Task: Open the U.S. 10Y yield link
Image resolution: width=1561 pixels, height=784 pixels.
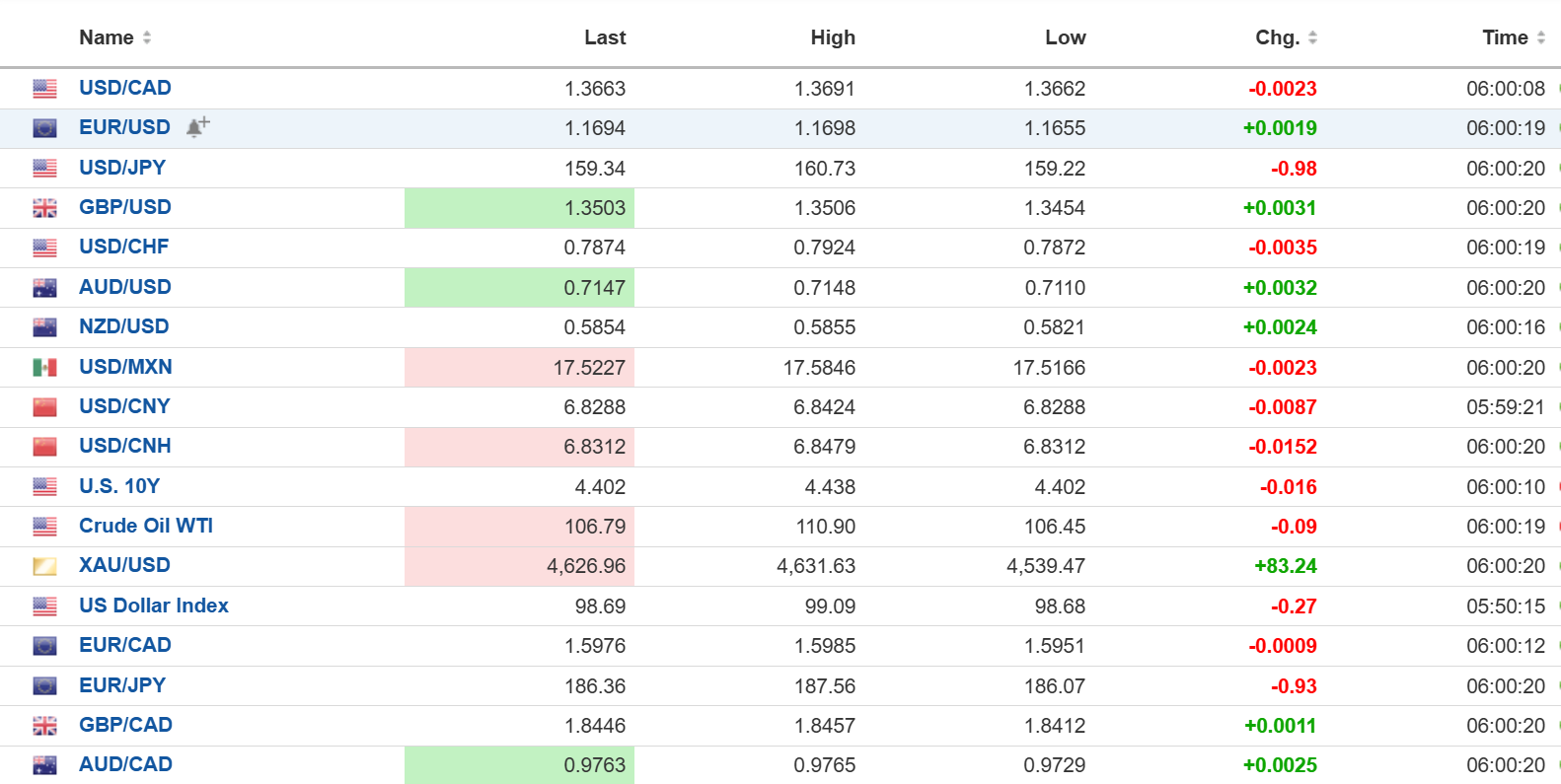Action: tap(119, 486)
